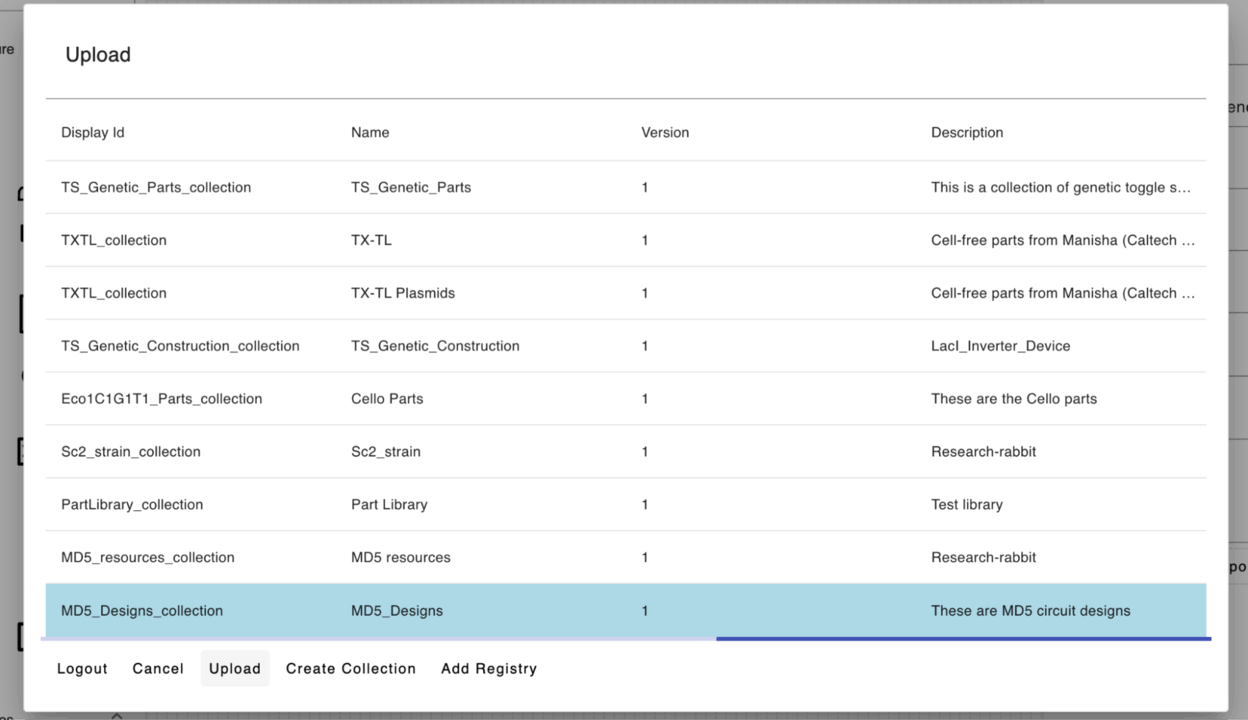Click the 'Sc2_strain' name cell

point(386,452)
